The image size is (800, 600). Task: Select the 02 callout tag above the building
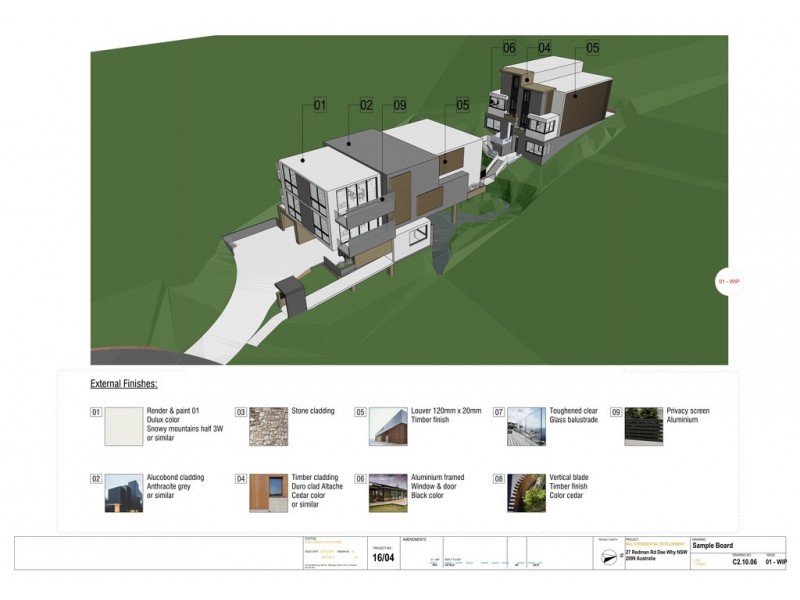(366, 105)
